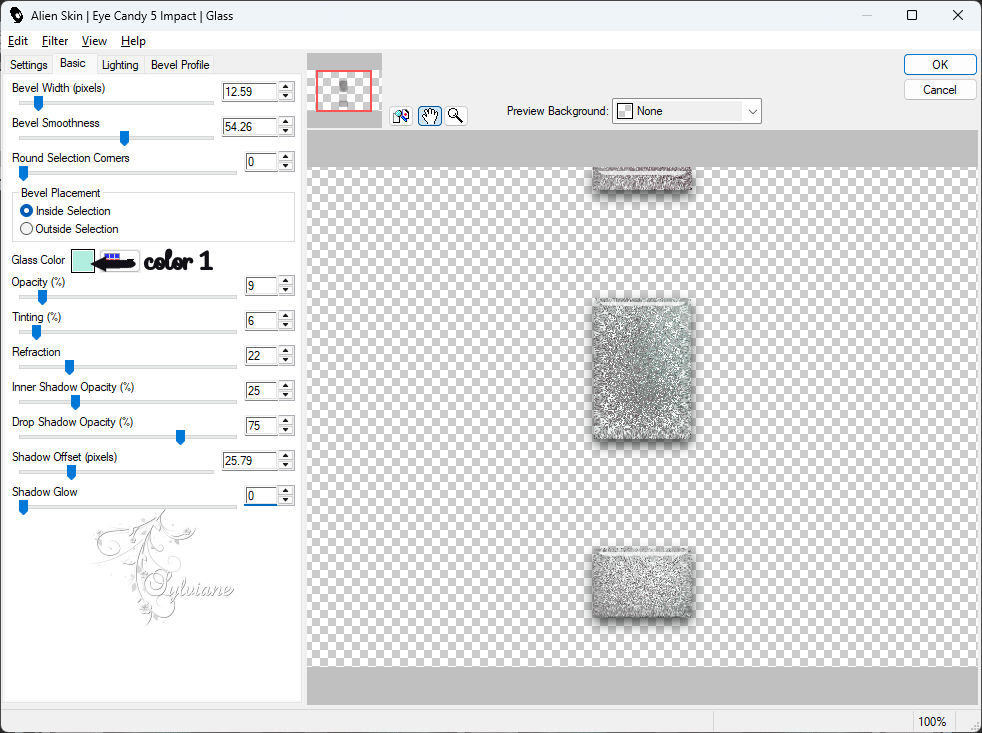Viewport: 982px width, 733px height.
Task: Decrease Drop Shadow Opacity value
Action: click(286, 430)
